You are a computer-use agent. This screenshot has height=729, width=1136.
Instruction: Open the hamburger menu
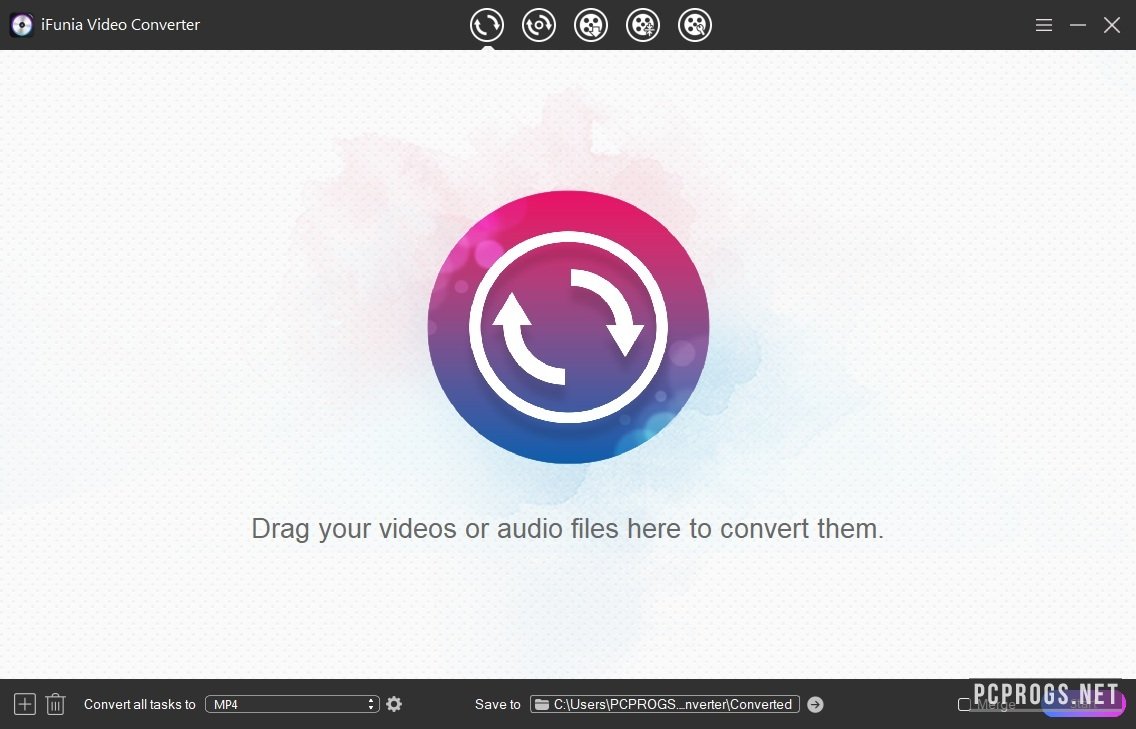[x=1044, y=25]
